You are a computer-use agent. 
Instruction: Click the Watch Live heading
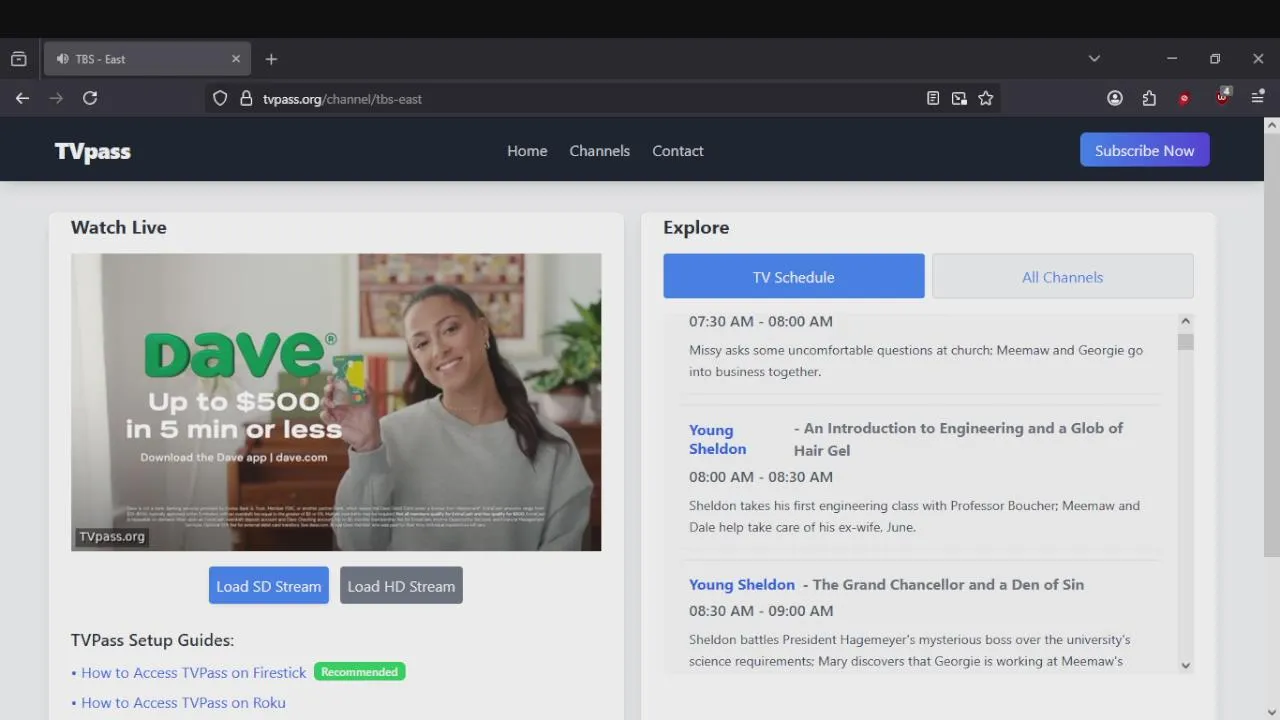tap(119, 227)
